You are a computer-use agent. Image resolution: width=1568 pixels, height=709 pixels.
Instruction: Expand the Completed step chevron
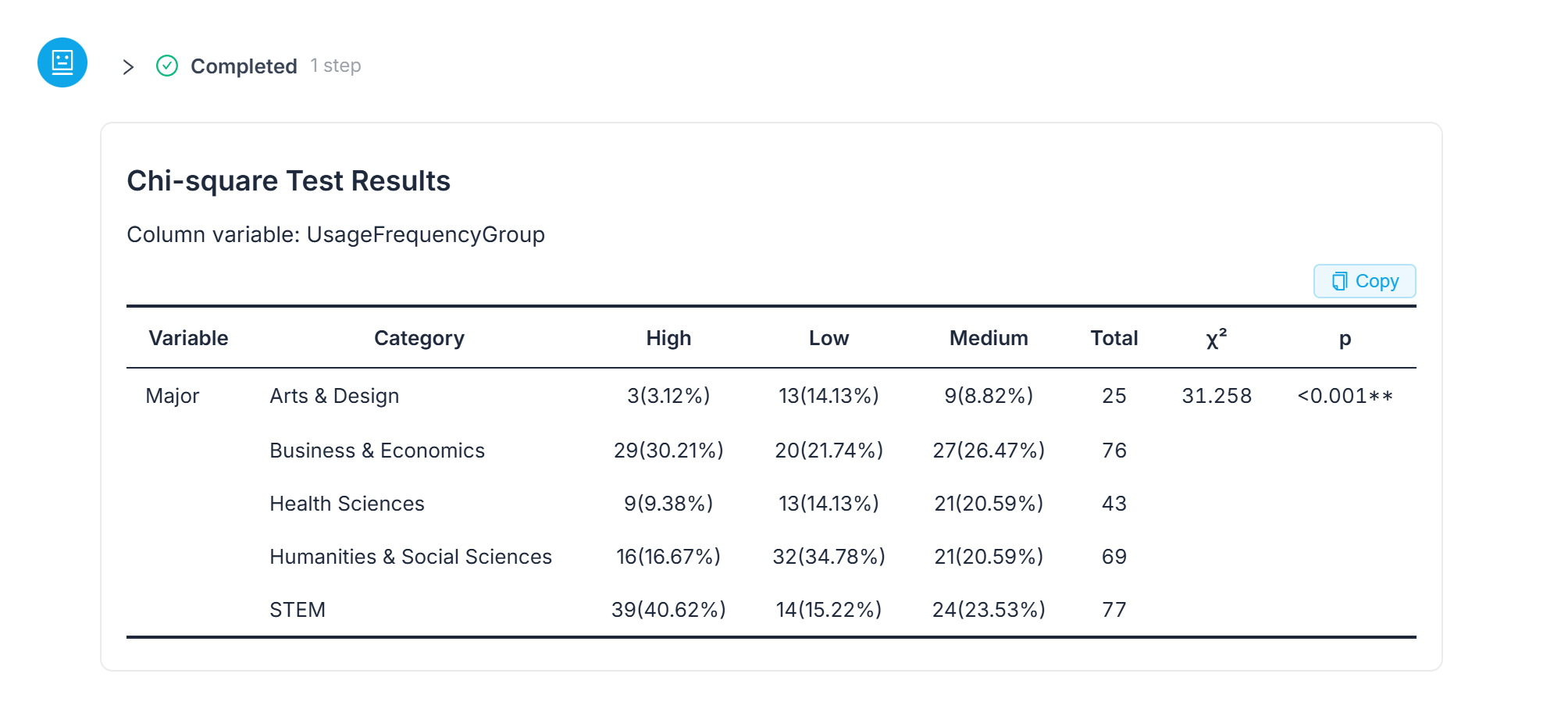(129, 67)
